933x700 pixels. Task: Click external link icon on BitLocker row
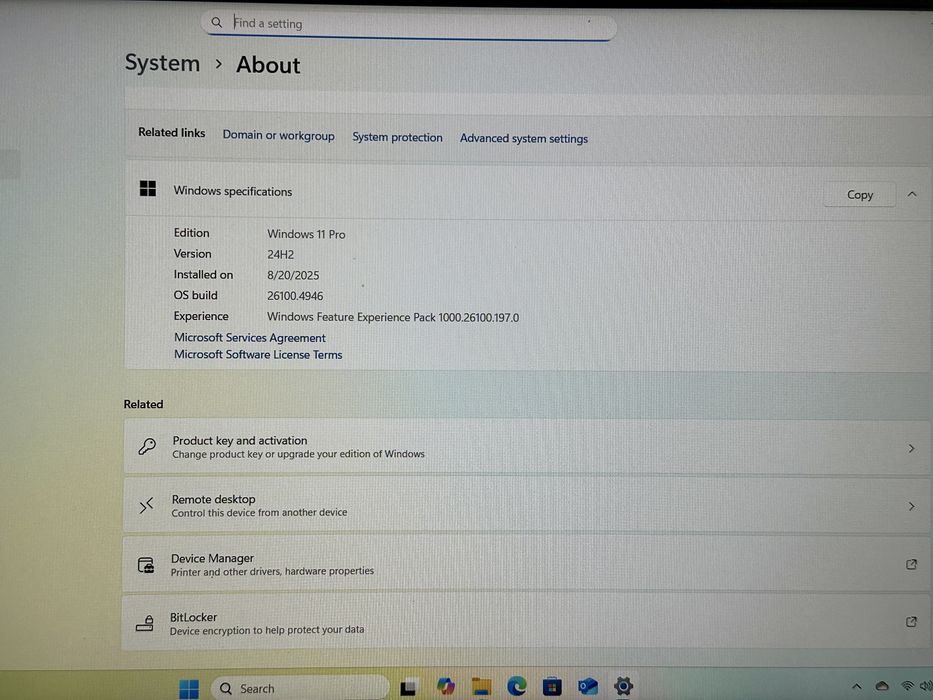pyautogui.click(x=912, y=621)
